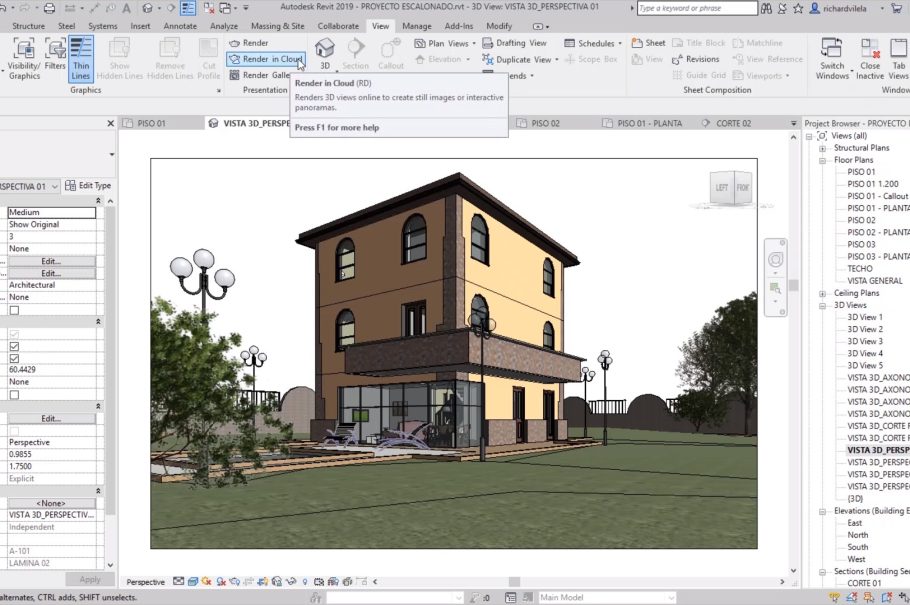
Task: Toggle checkbox below Architectural None row
Action: point(15,311)
